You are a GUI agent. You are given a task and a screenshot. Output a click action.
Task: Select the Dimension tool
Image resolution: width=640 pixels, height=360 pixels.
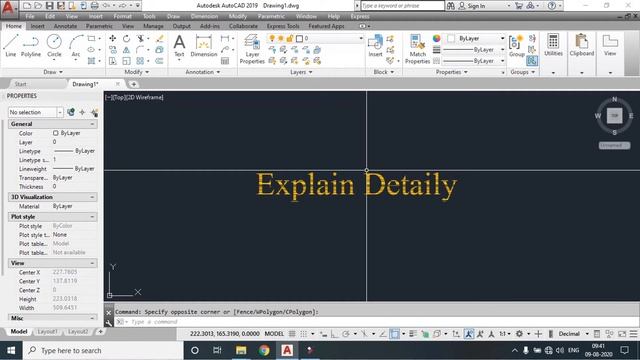pos(204,45)
